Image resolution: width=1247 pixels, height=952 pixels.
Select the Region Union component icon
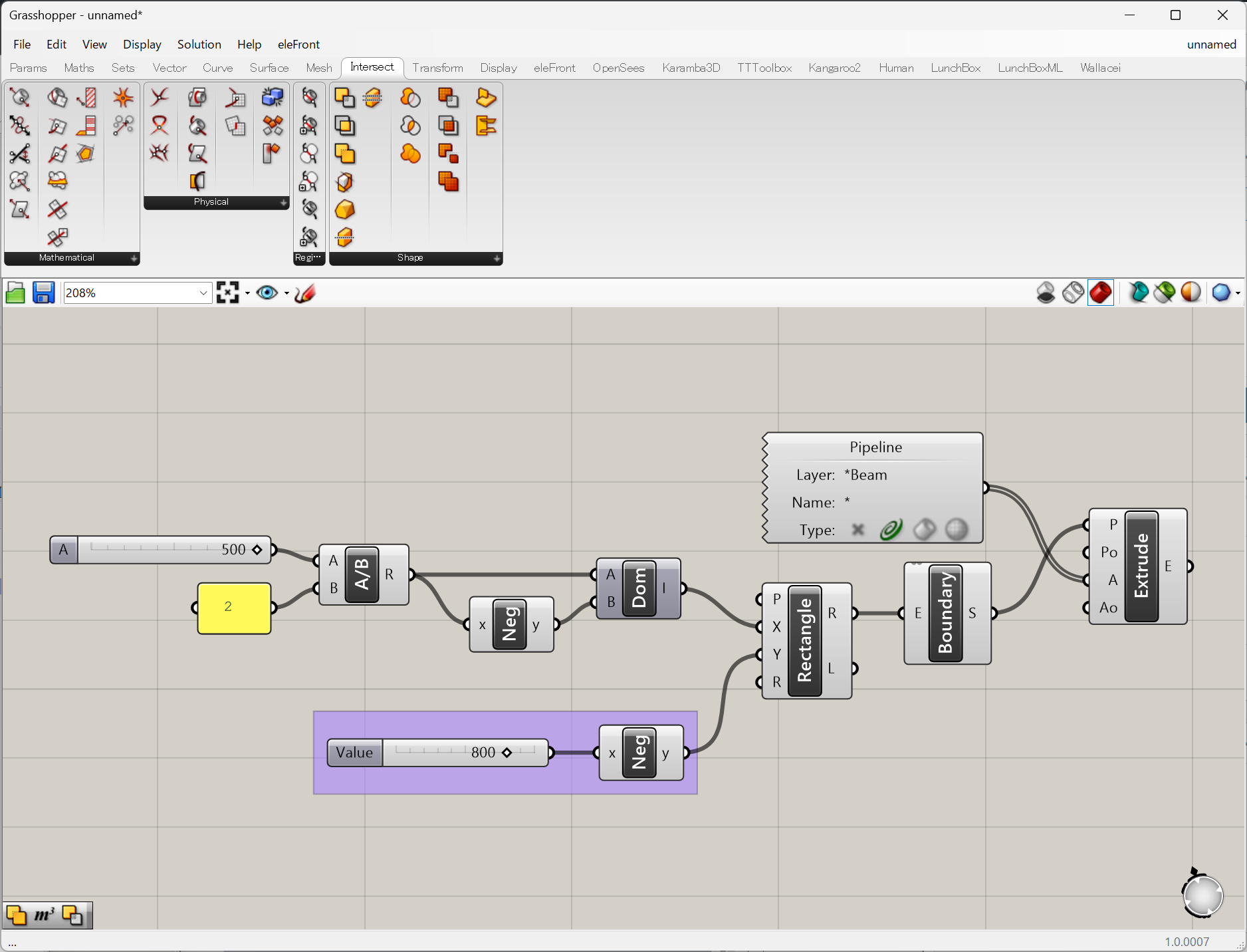tap(410, 98)
